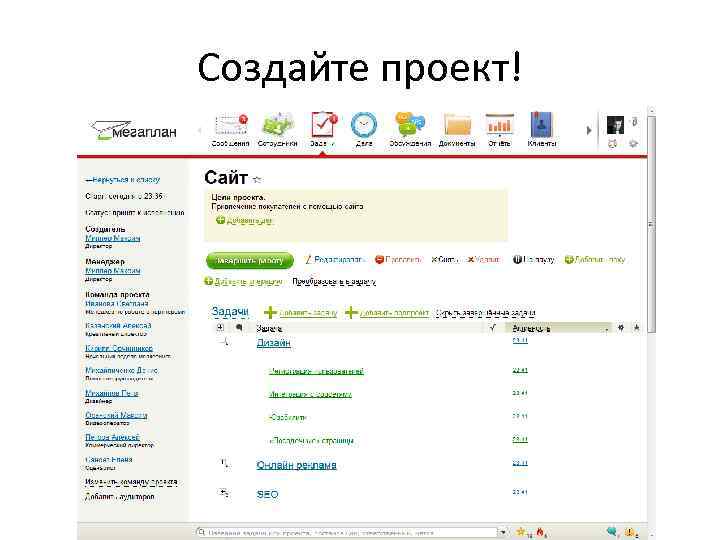Click the favorites star icon in bottom bar

[521, 532]
